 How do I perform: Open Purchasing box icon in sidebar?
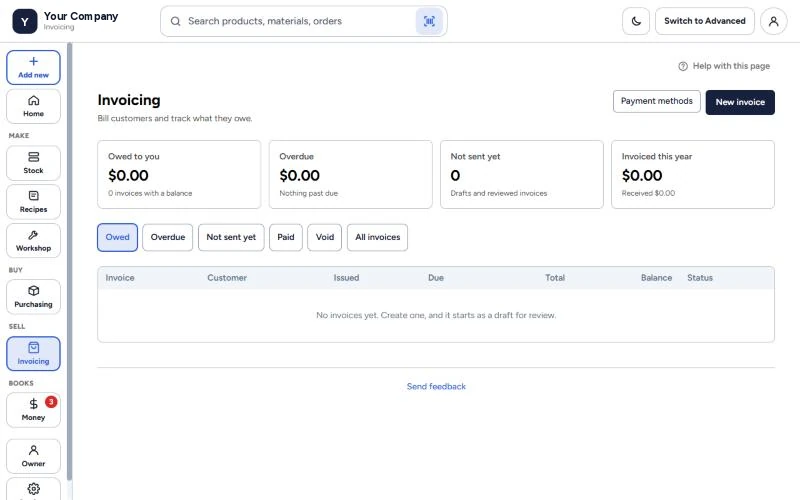33,291
